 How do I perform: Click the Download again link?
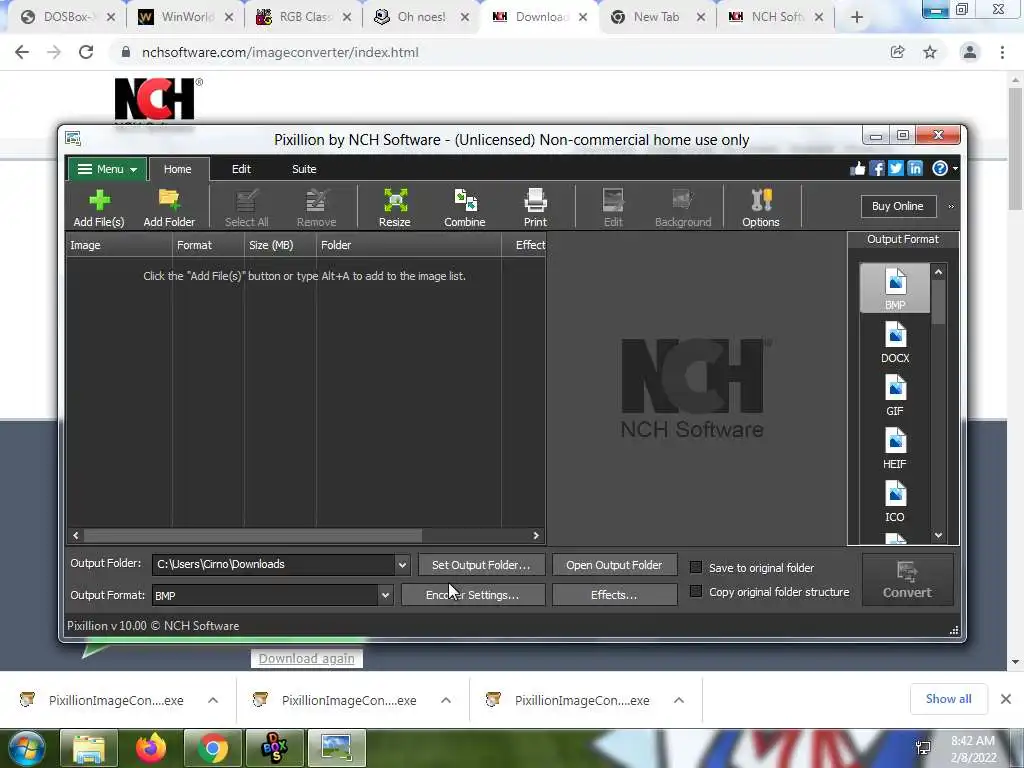[306, 658]
